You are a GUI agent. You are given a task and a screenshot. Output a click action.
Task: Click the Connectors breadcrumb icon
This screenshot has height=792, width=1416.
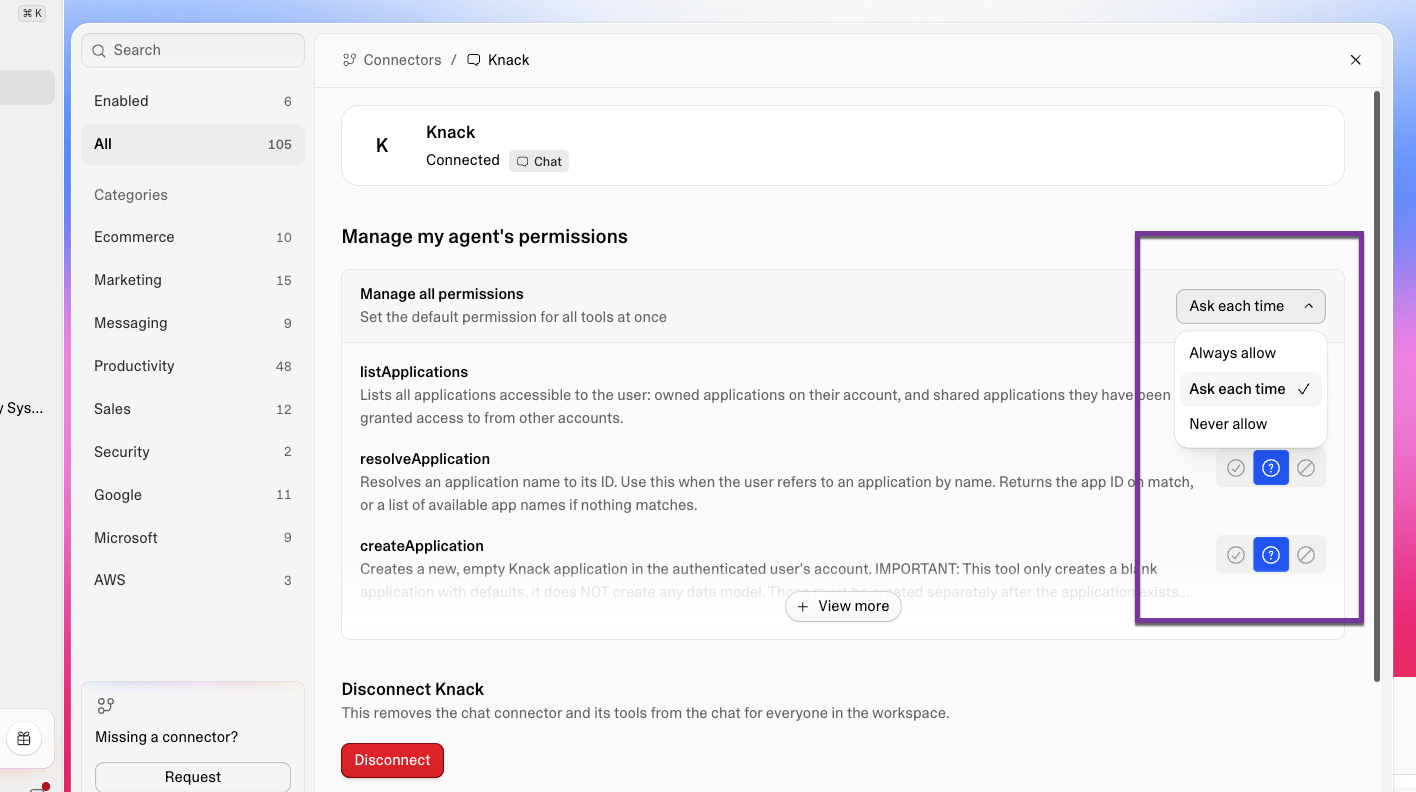pos(349,60)
